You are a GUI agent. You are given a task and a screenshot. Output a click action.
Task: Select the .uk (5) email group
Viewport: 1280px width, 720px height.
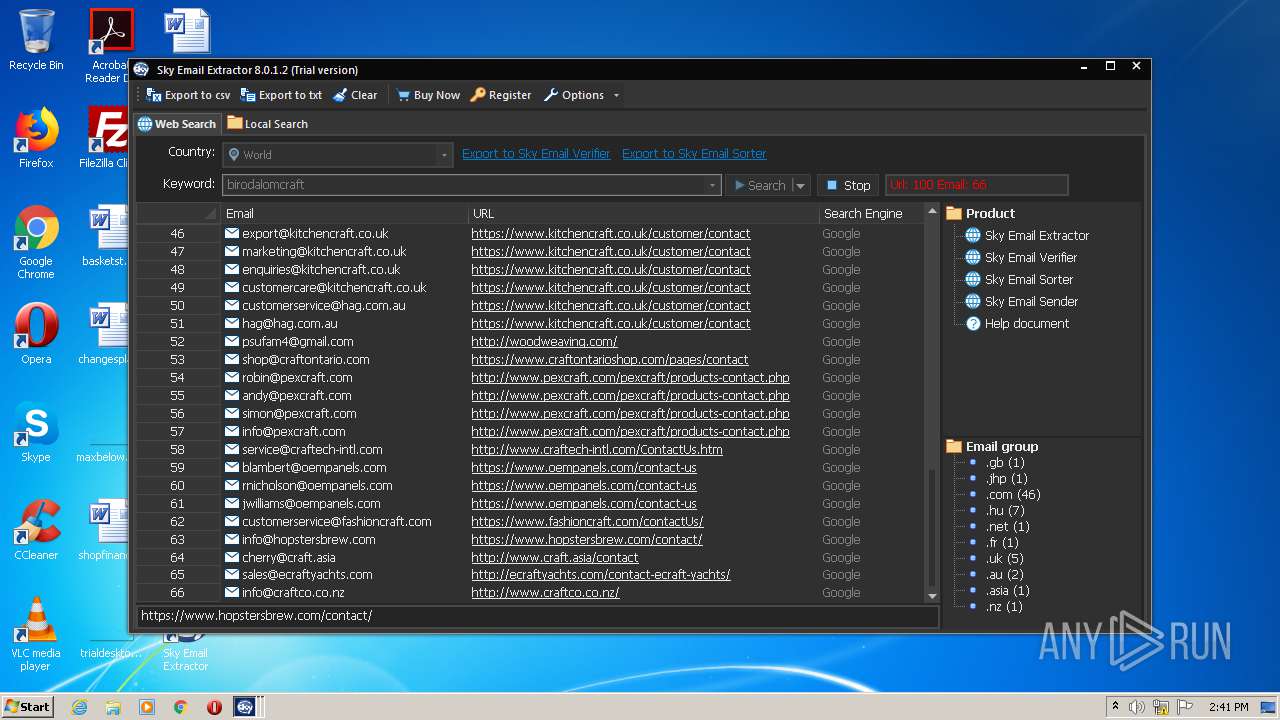pos(1004,559)
